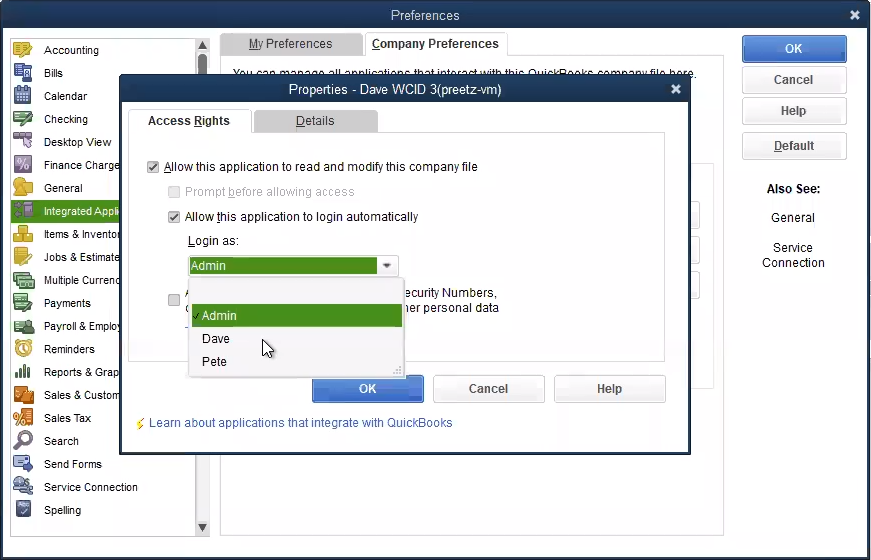Screen dimensions: 871x560
Task: Toggle Allow this application to login automatically
Action: pos(174,217)
